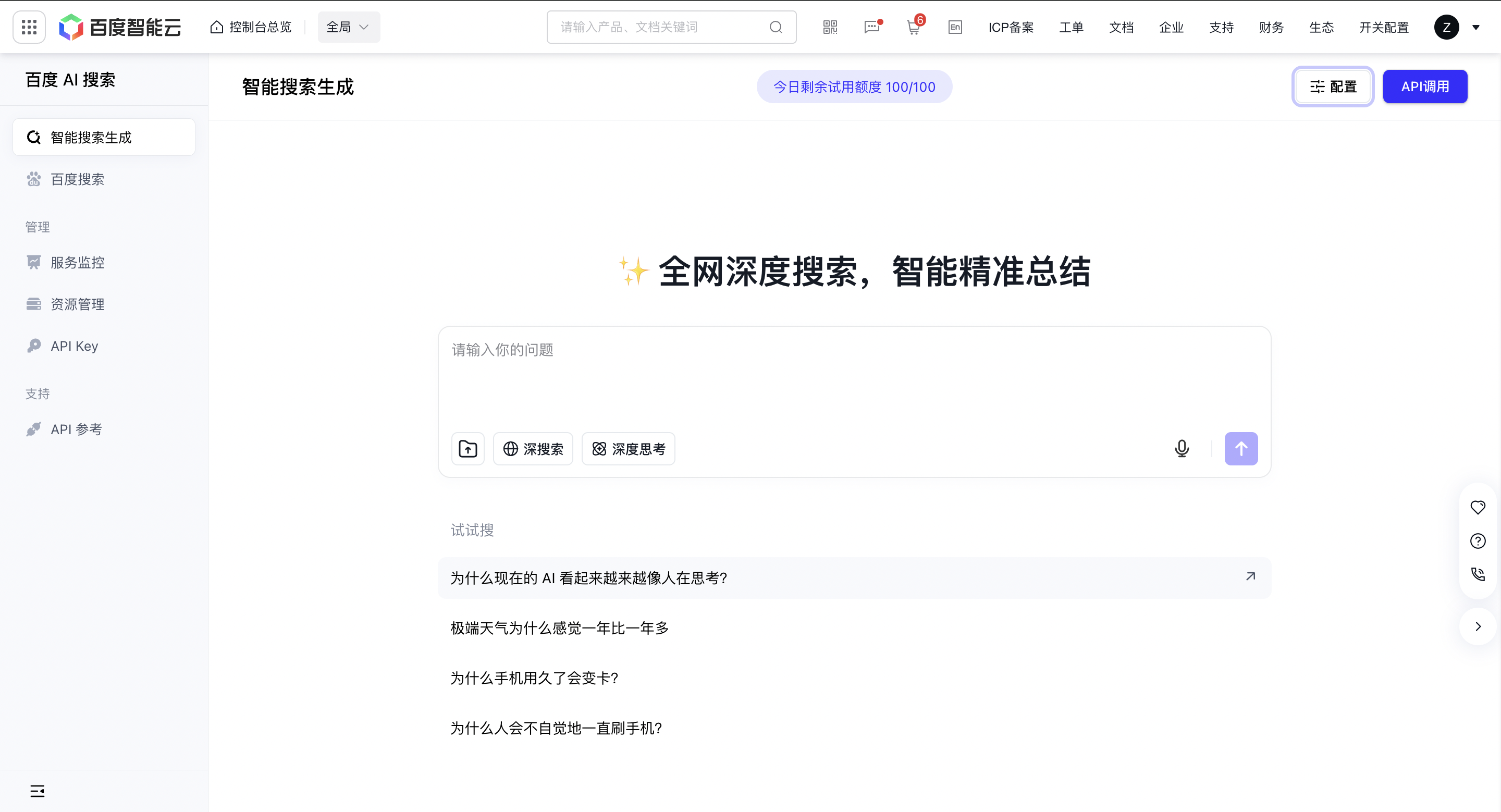Open 百度搜索 in the sidebar
This screenshot has height=812, width=1501.
point(79,179)
